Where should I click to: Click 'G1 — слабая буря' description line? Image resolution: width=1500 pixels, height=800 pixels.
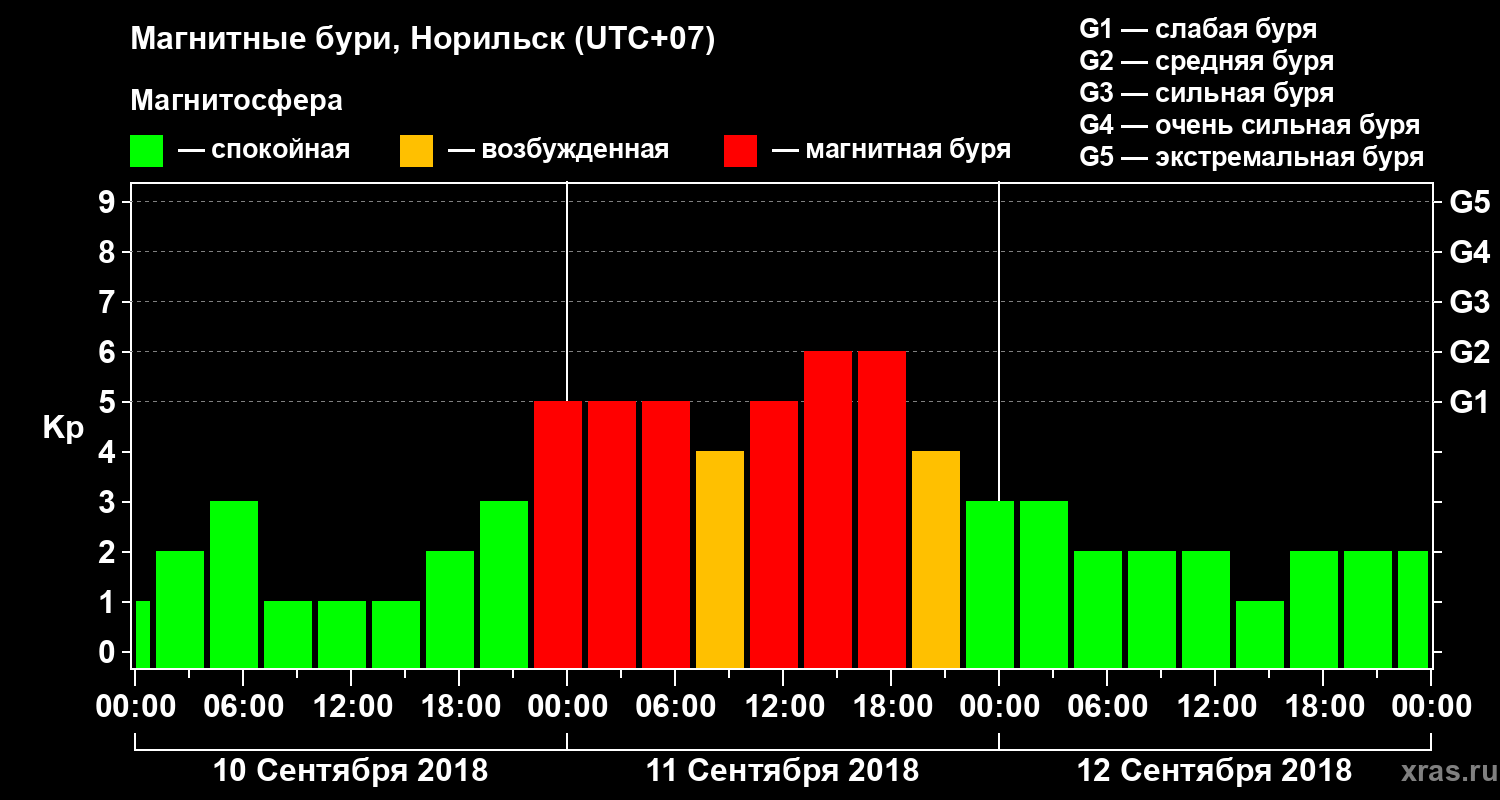point(1198,29)
